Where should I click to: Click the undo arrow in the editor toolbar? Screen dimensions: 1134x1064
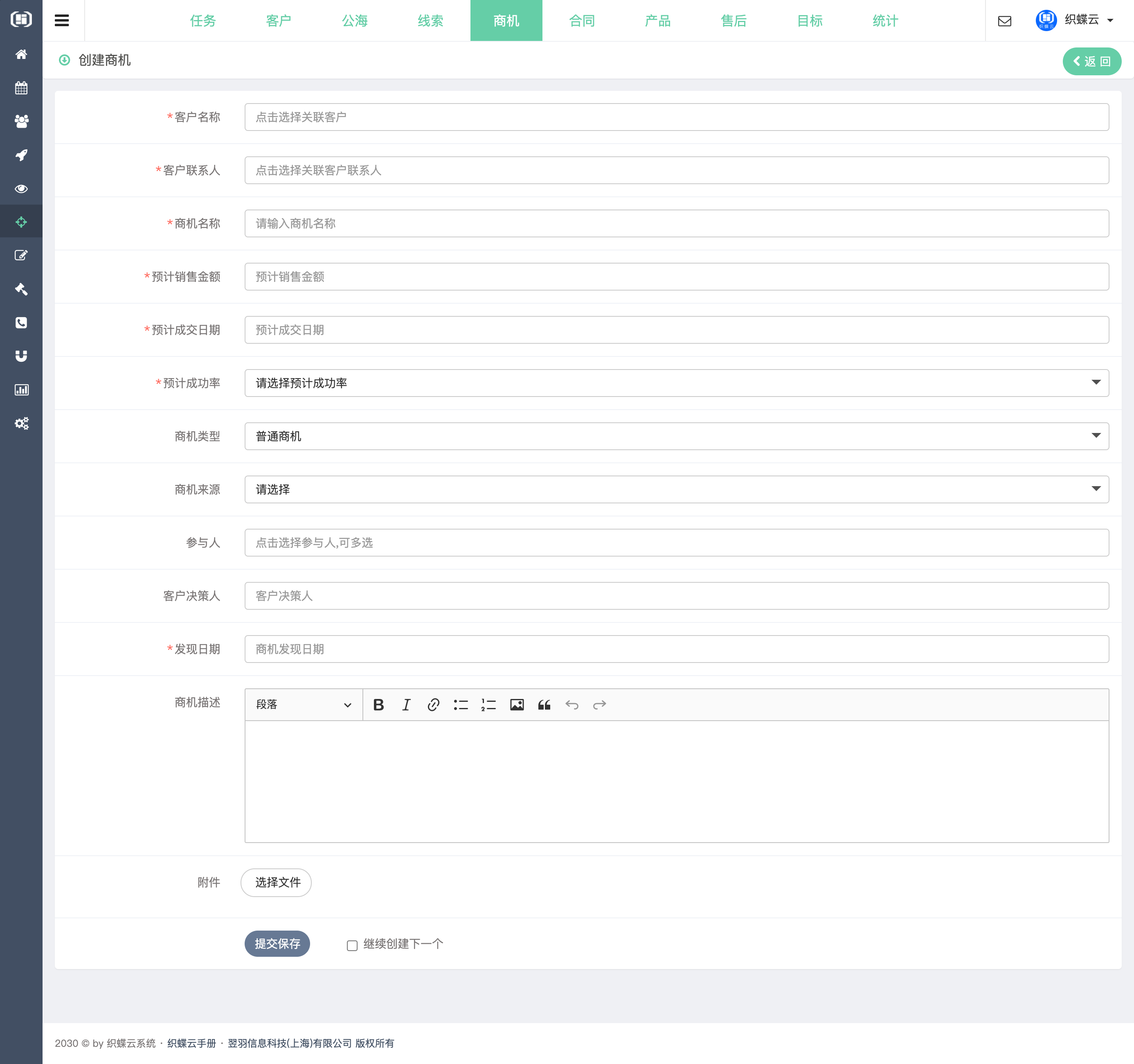[572, 705]
